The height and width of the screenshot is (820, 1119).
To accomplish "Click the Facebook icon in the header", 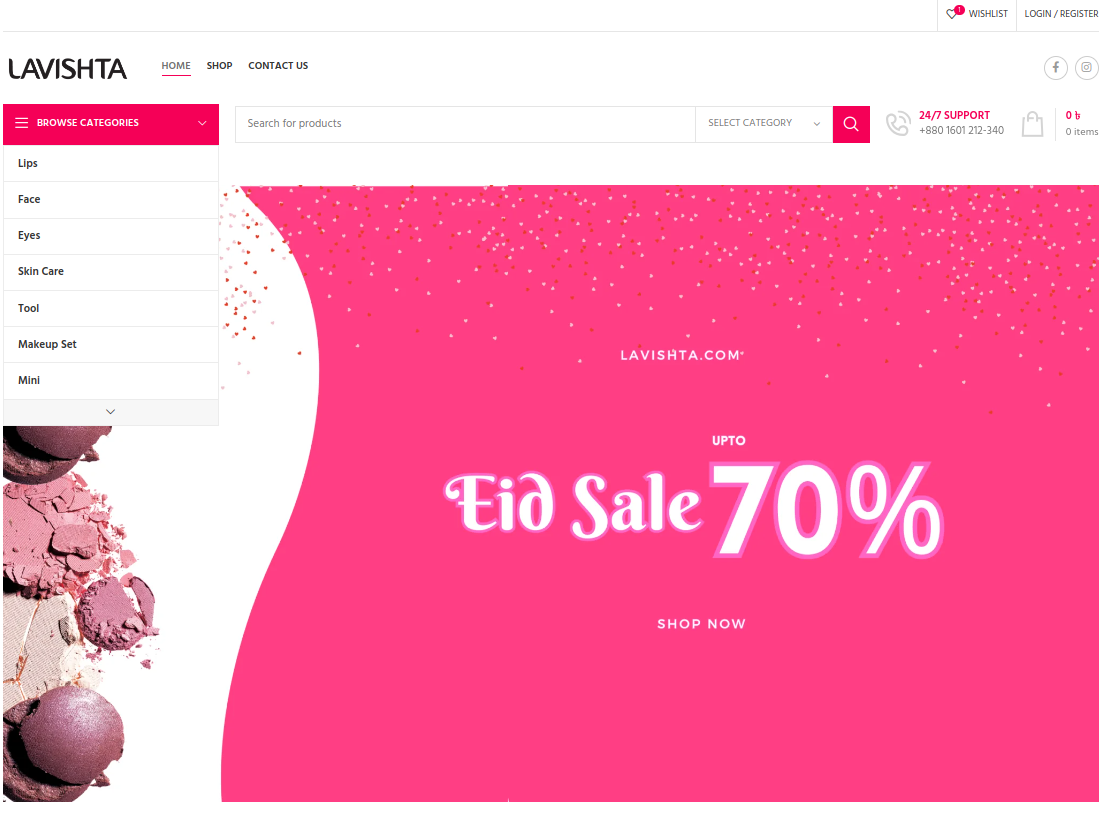I will pyautogui.click(x=1055, y=68).
